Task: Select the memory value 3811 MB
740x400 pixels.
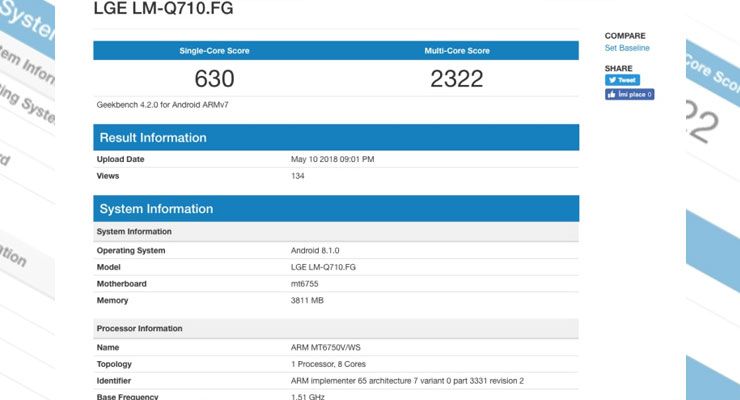Action: (x=307, y=300)
